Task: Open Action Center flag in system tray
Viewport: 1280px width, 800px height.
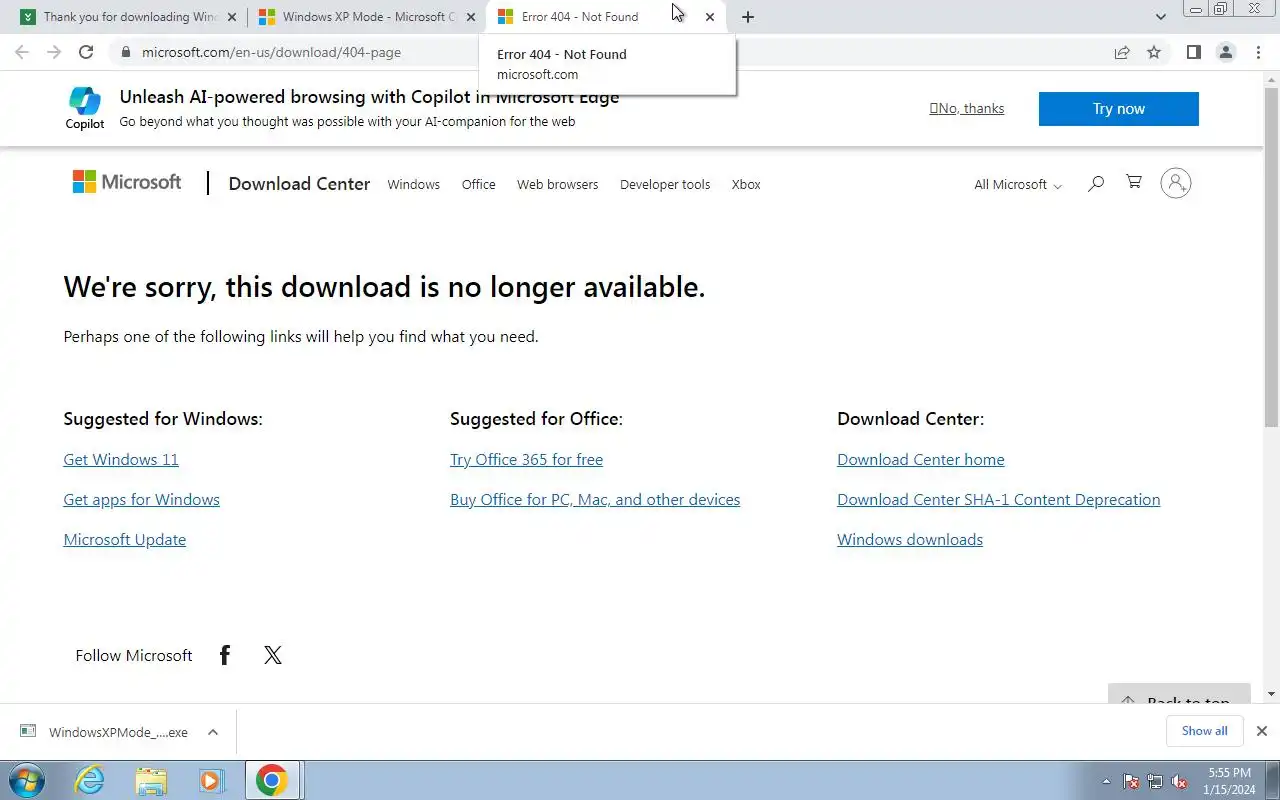Action: [x=1131, y=781]
